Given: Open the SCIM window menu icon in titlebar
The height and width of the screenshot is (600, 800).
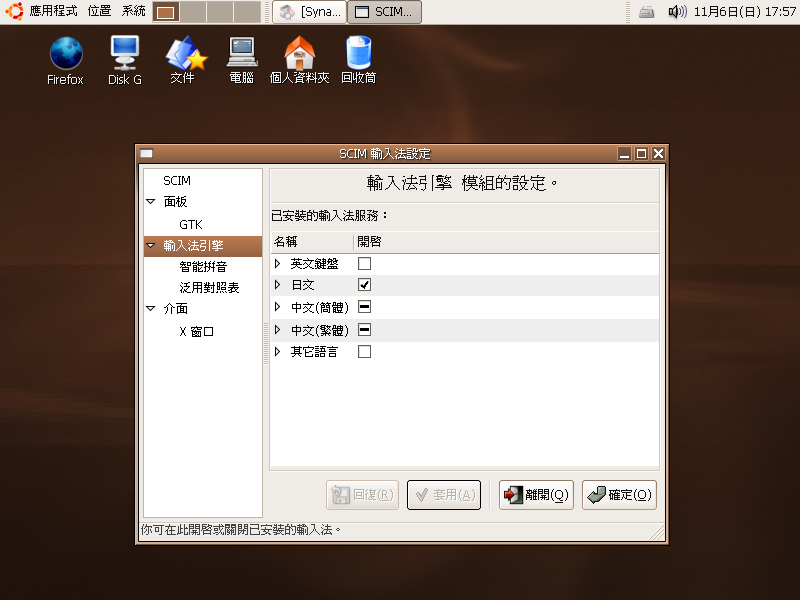Looking at the screenshot, I should click(x=146, y=154).
